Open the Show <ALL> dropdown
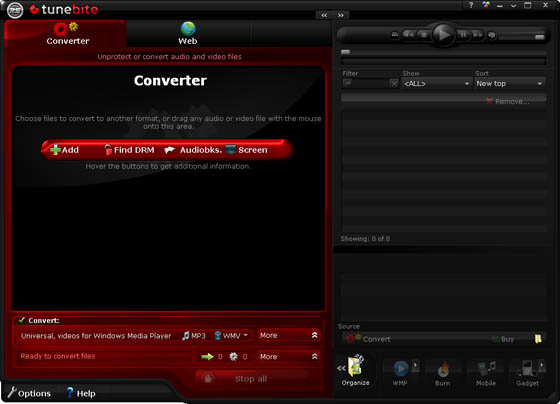This screenshot has height=404, width=560. click(x=436, y=84)
